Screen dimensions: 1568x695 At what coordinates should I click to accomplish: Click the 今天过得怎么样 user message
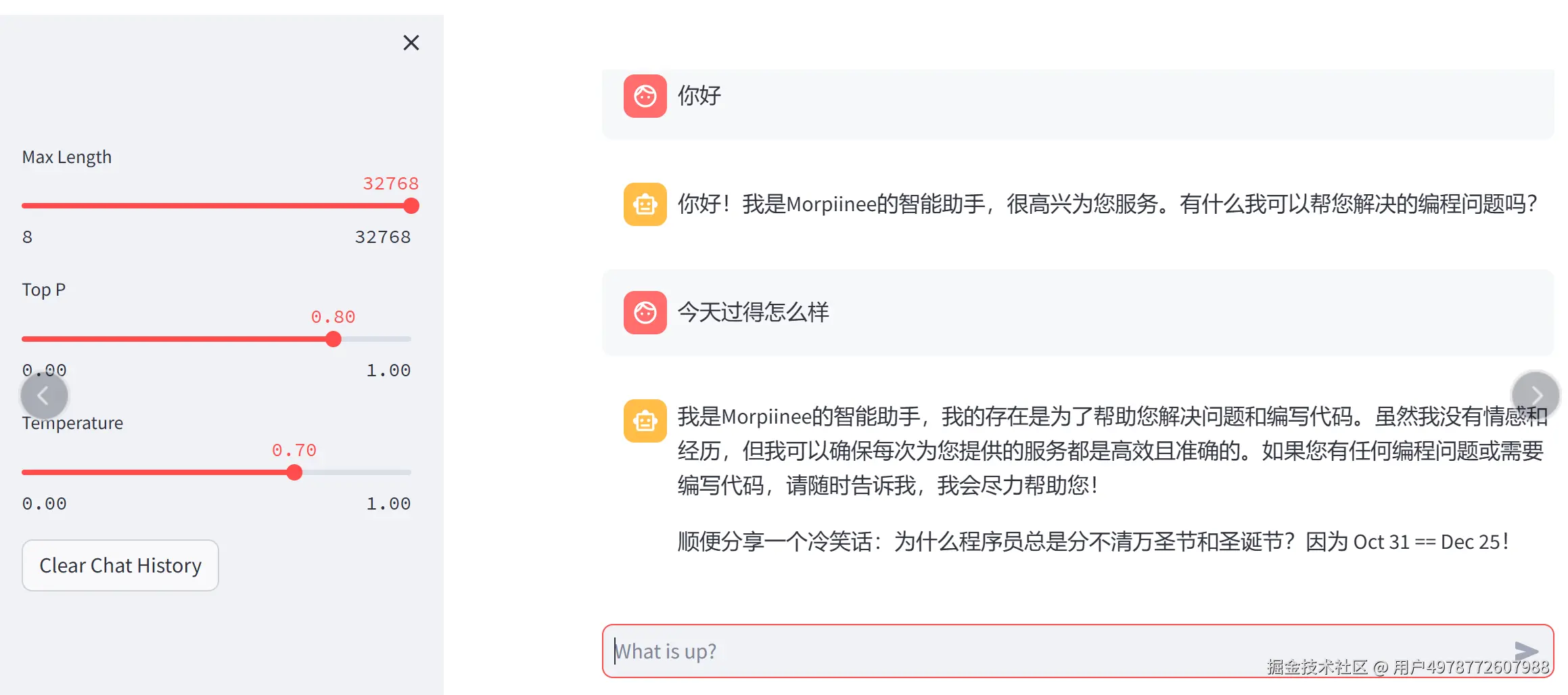tap(753, 312)
